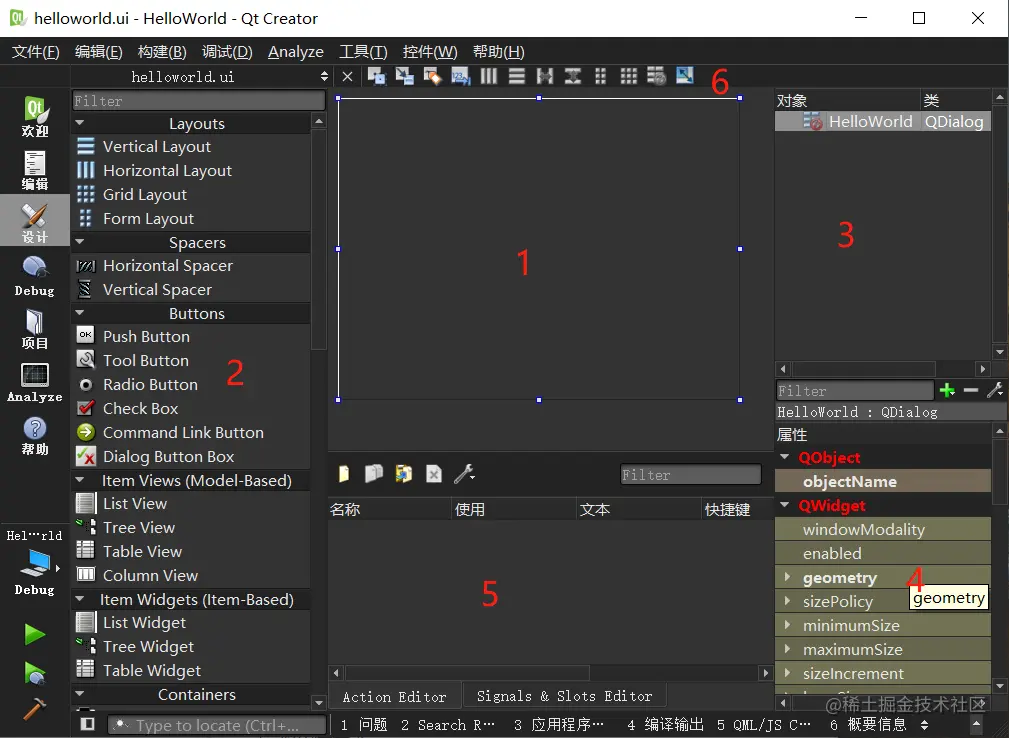The height and width of the screenshot is (738, 1009).
Task: Collapse the Containers category
Action: [80, 694]
